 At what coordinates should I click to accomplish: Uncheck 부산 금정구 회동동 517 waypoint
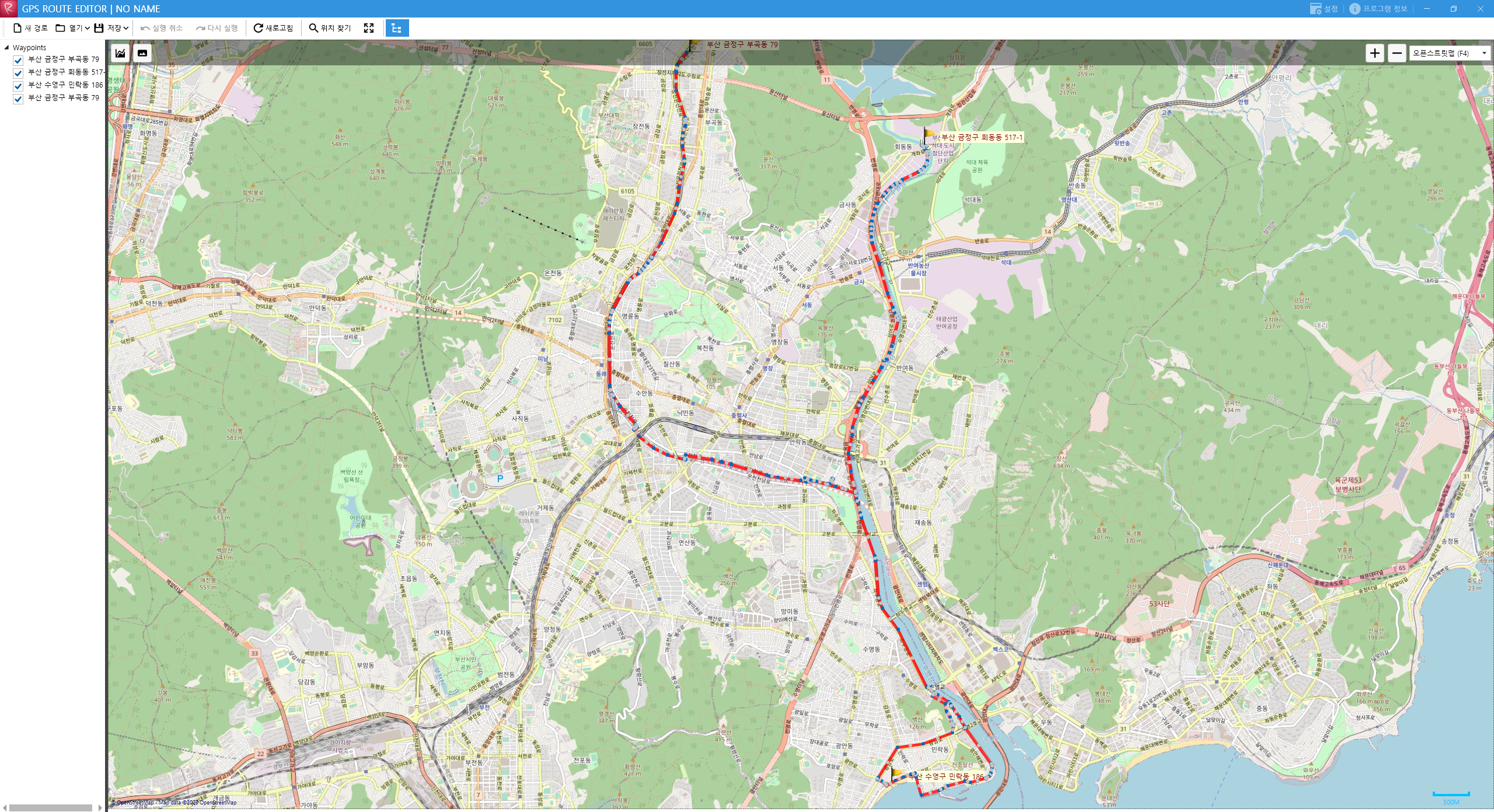coord(18,73)
